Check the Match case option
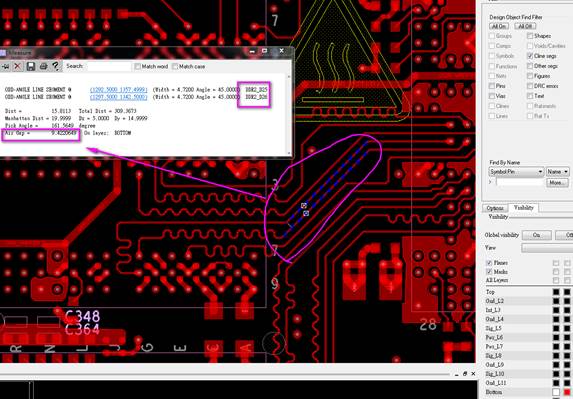This screenshot has width=573, height=399. point(175,66)
